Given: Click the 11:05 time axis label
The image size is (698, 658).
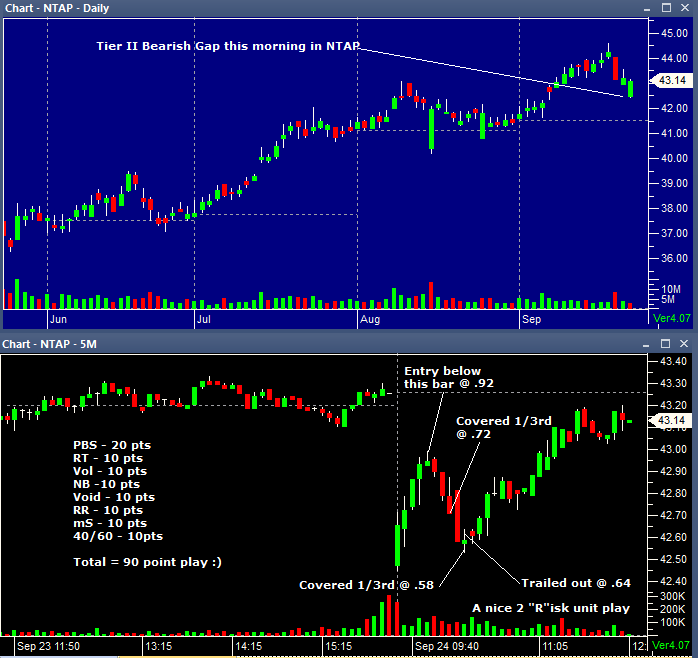Looking at the screenshot, I should pos(555,646).
